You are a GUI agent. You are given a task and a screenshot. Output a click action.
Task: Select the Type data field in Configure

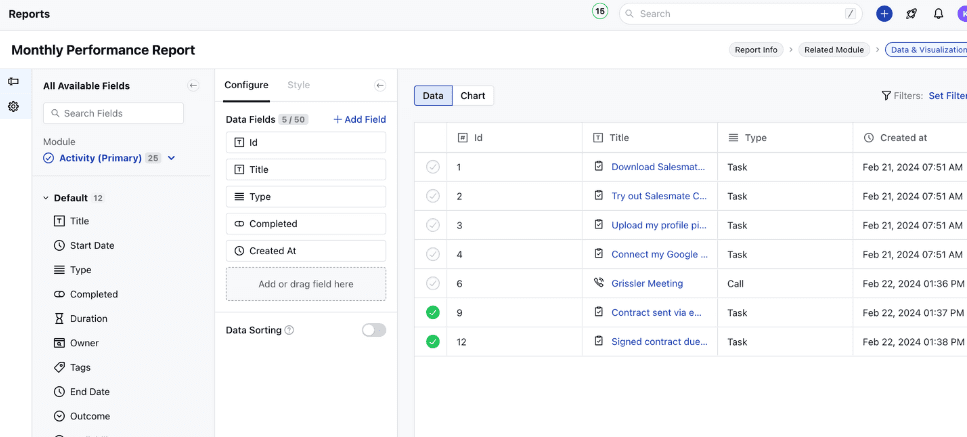[x=306, y=197]
